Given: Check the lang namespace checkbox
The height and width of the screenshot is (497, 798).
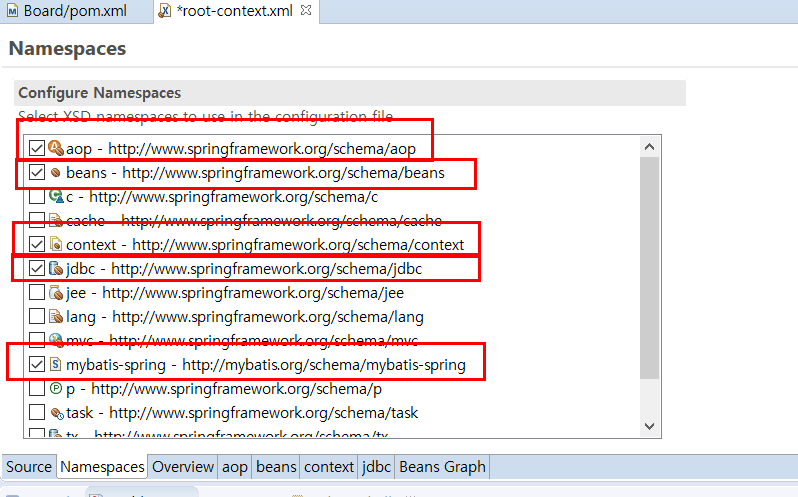Looking at the screenshot, I should pyautogui.click(x=37, y=316).
